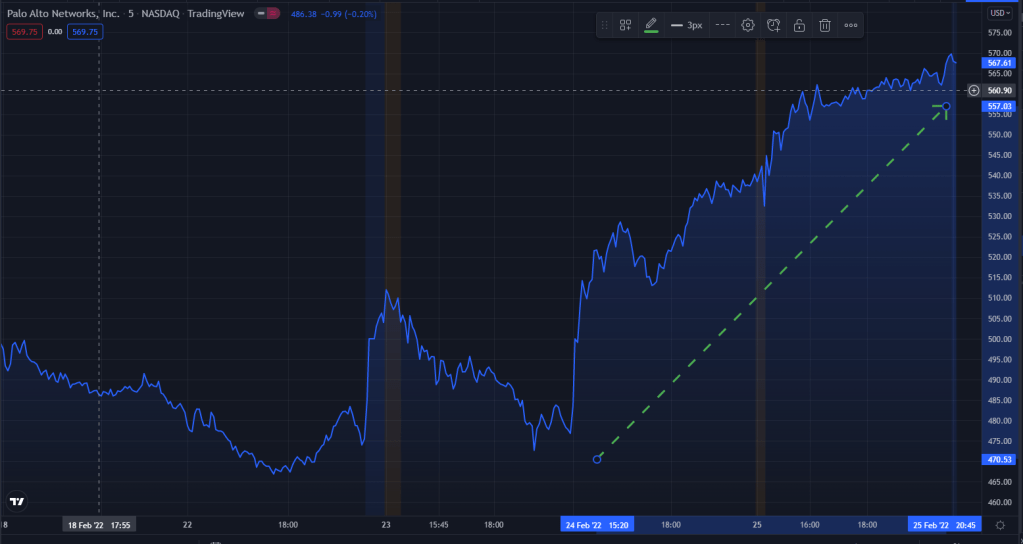Click the red 569.75 sell button
The image size is (1023, 544).
pos(22,32)
